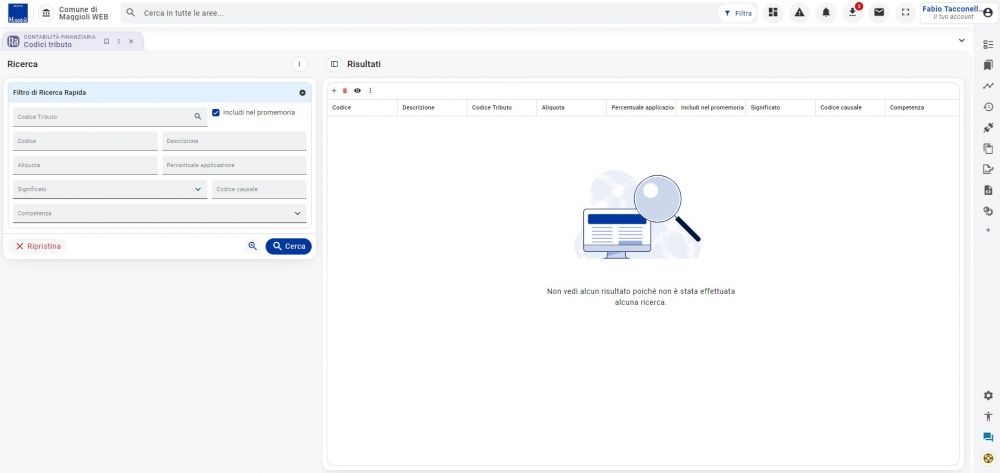
Task: Sort by the Competenza column header
Action: [922, 108]
